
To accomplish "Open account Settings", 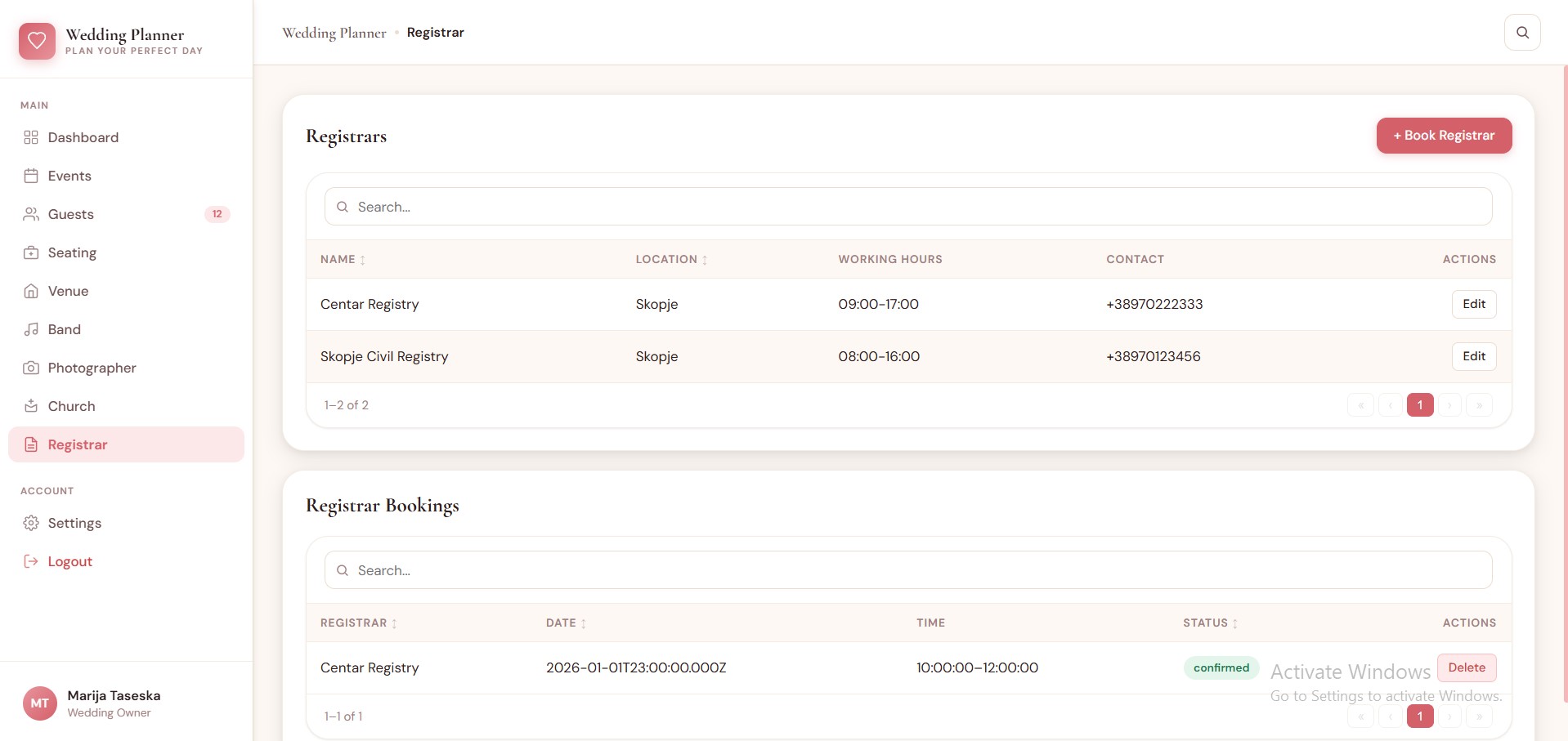I will 74,523.
